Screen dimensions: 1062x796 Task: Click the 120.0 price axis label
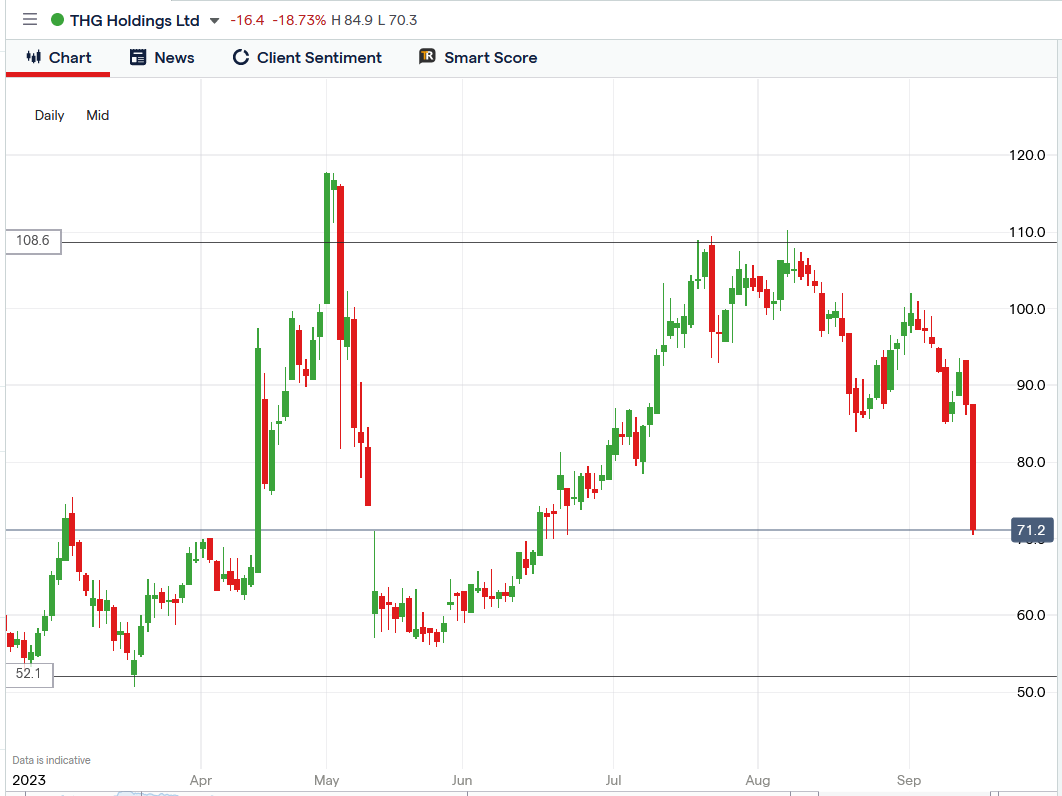(x=1027, y=155)
